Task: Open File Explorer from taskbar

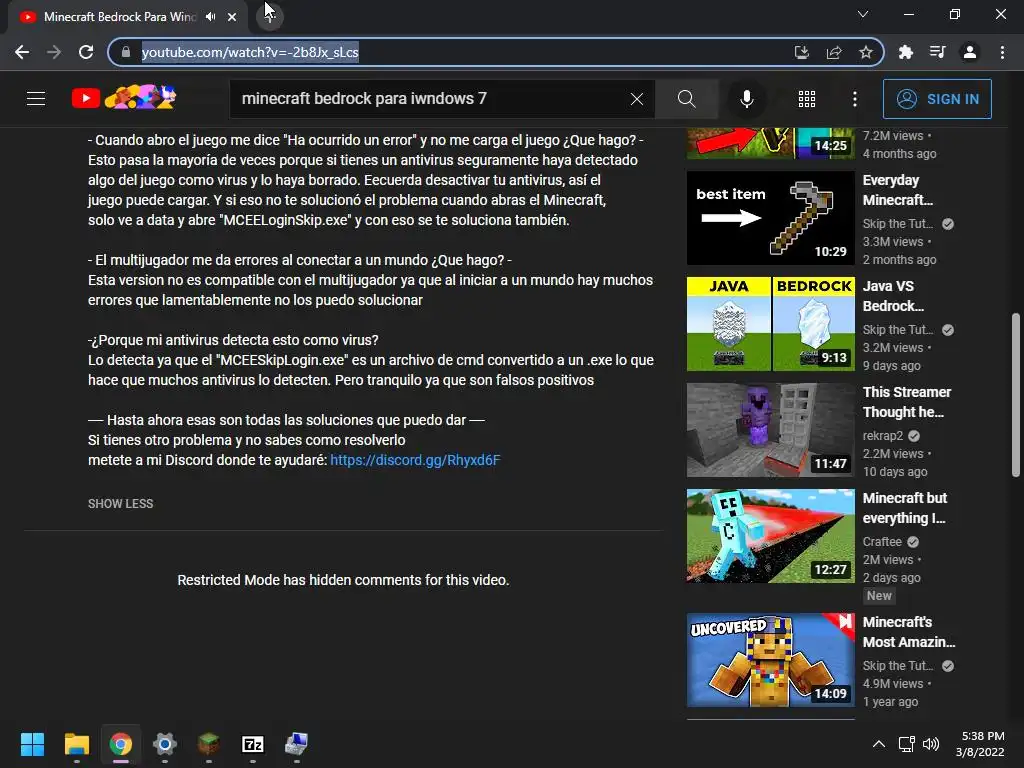Action: coord(76,744)
